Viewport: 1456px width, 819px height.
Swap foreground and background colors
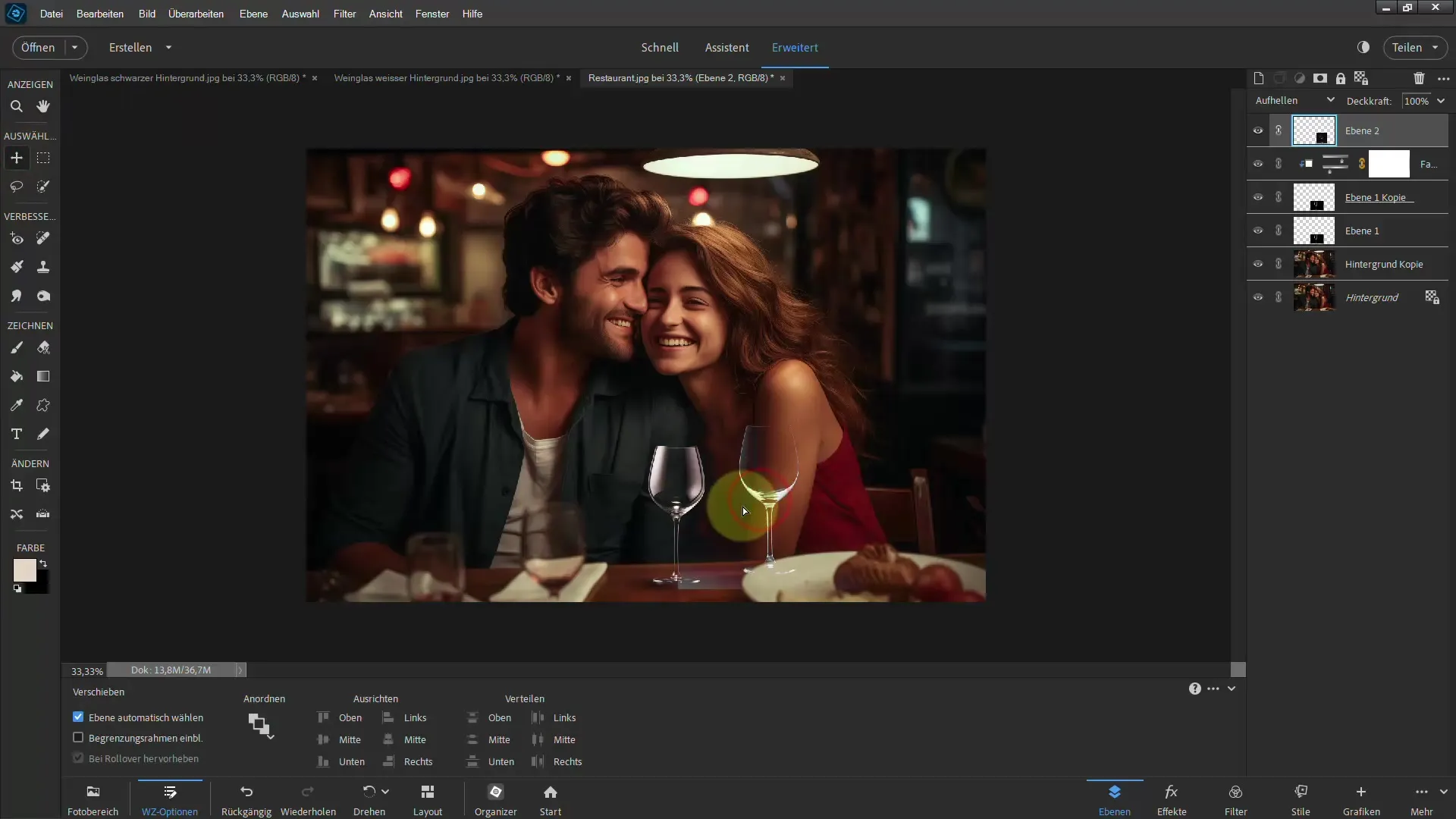pyautogui.click(x=43, y=563)
